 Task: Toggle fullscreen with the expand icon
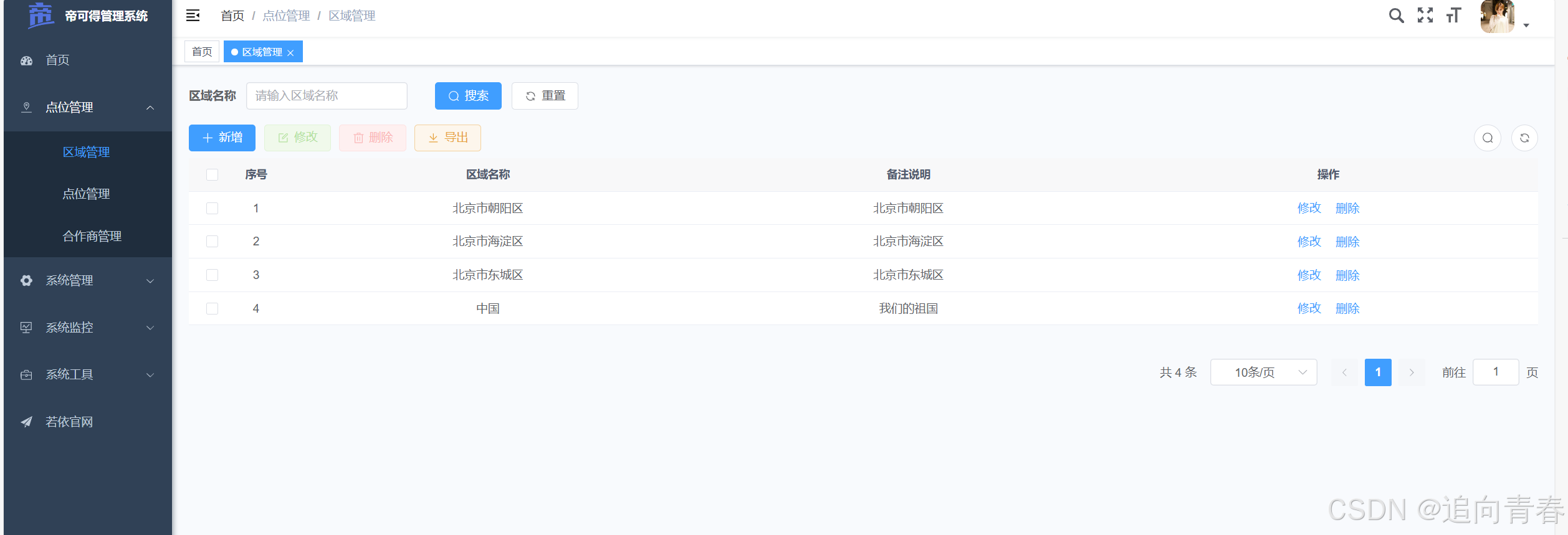(x=1425, y=16)
